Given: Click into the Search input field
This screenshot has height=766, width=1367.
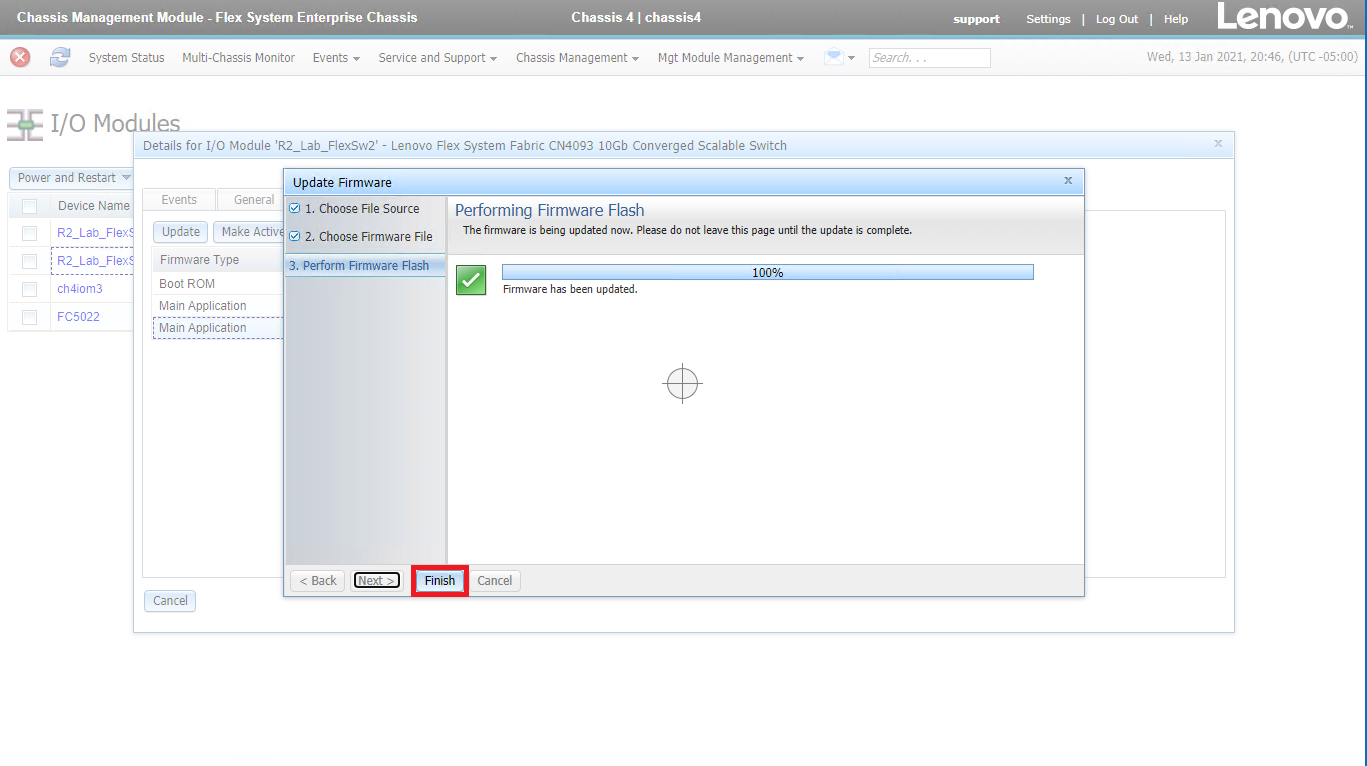Looking at the screenshot, I should tap(929, 58).
